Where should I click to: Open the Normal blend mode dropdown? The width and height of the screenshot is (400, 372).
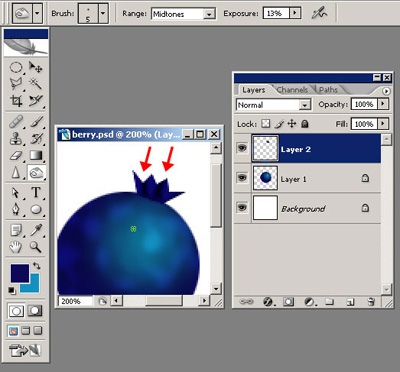(x=304, y=105)
